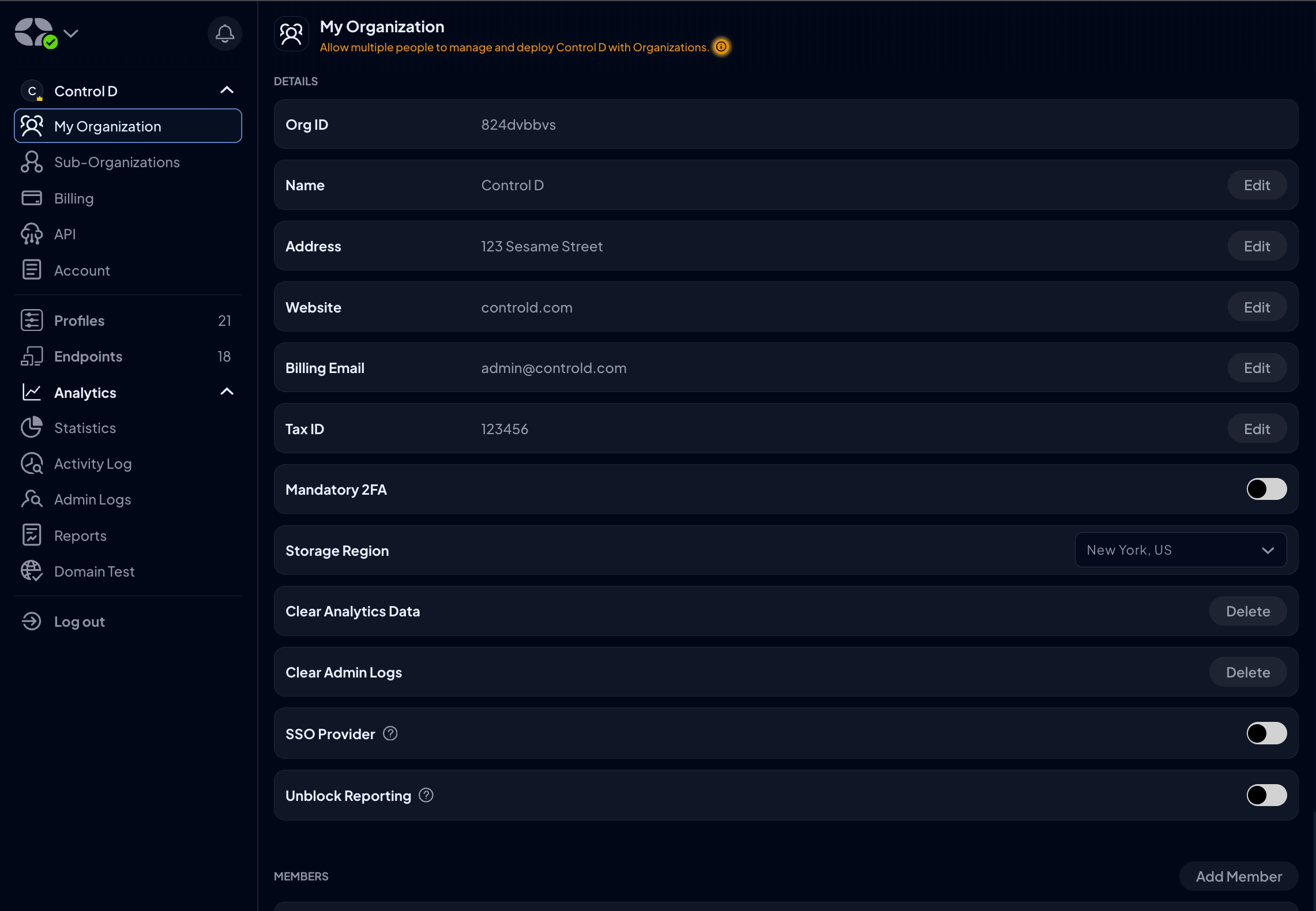Enable the Mandatory 2FA toggle

tap(1266, 489)
